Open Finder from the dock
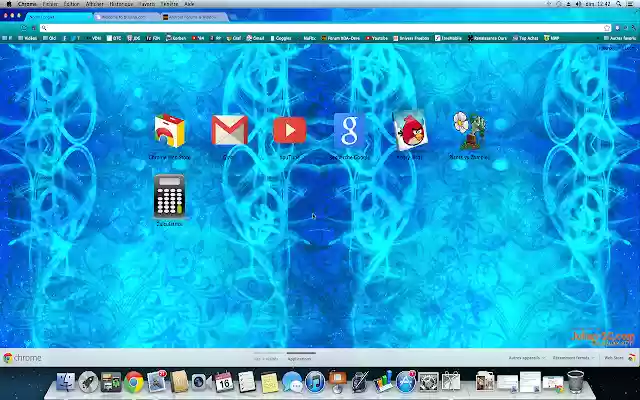The width and height of the screenshot is (640, 400). (66, 382)
